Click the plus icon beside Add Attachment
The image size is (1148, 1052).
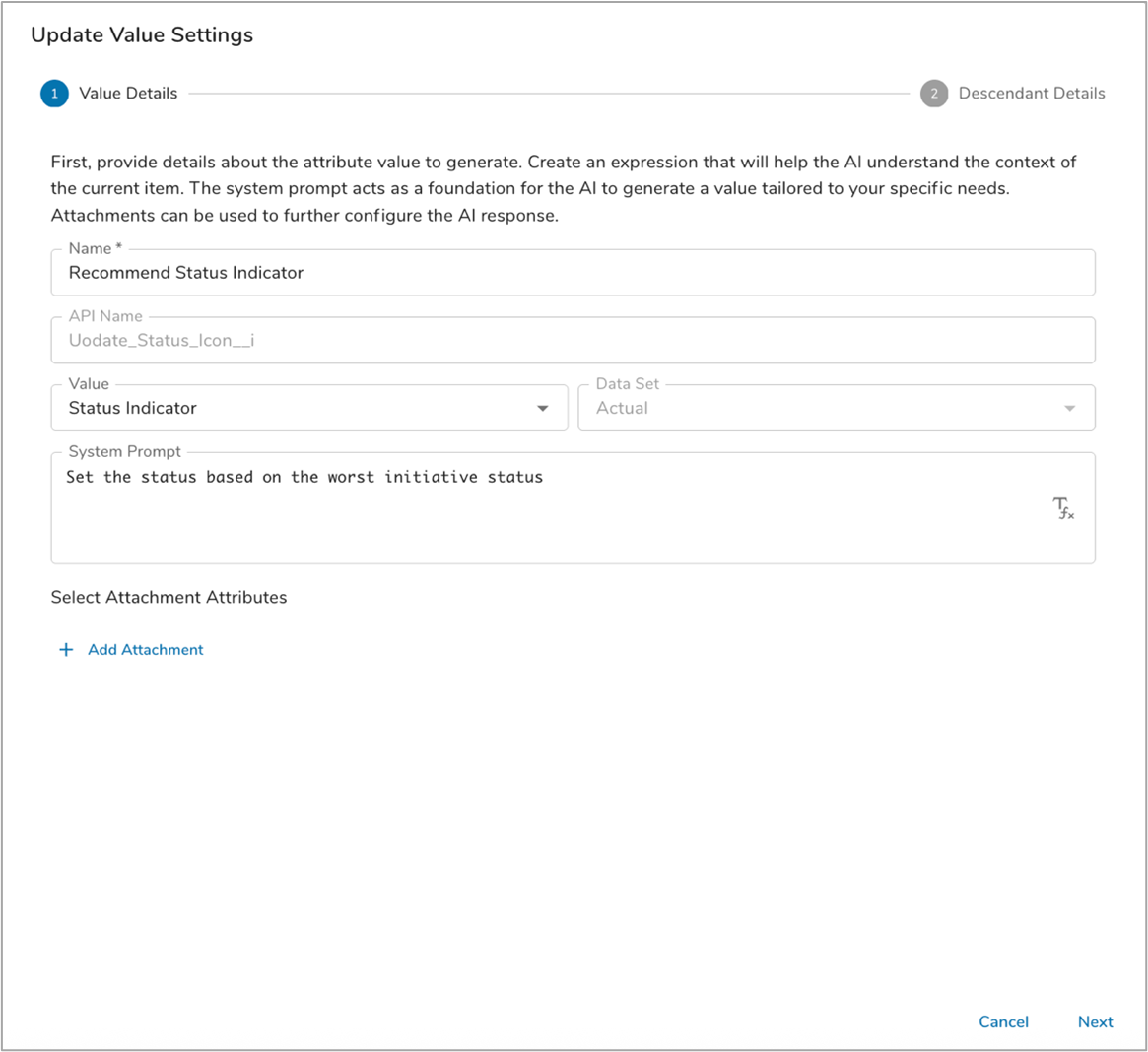[x=66, y=650]
